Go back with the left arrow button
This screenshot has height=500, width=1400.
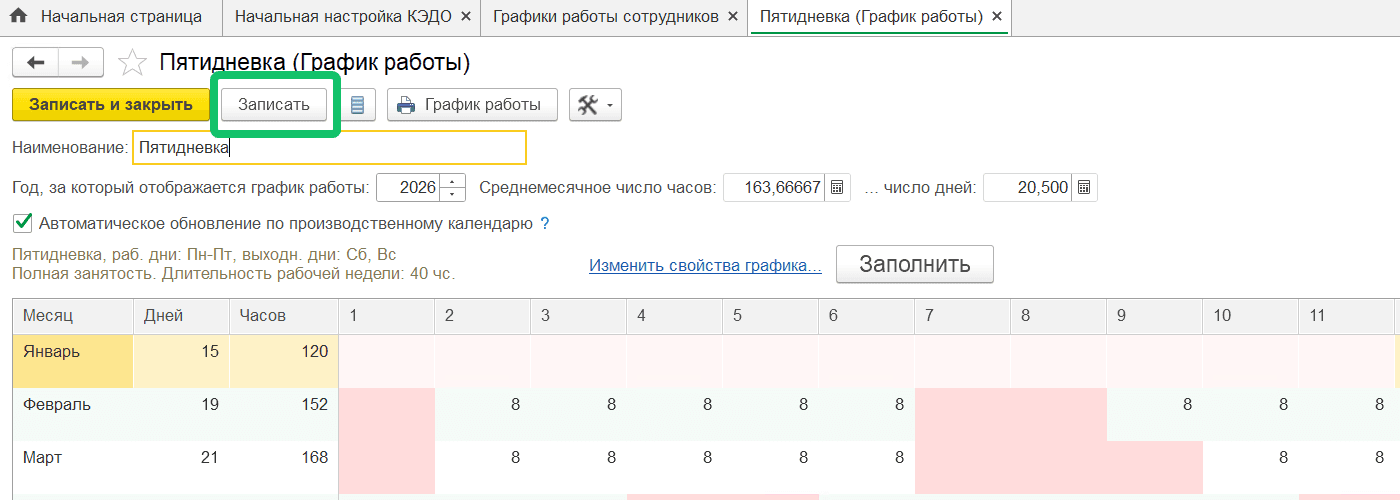pos(36,62)
